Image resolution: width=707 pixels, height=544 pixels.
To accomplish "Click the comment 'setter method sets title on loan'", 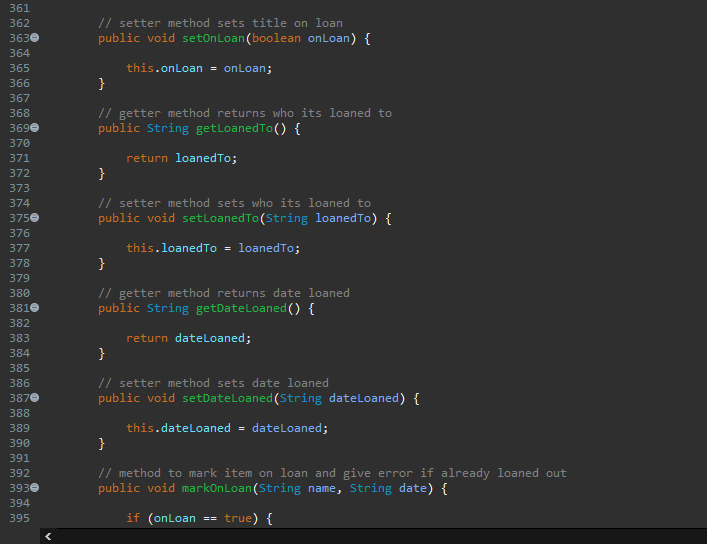I will 220,23.
